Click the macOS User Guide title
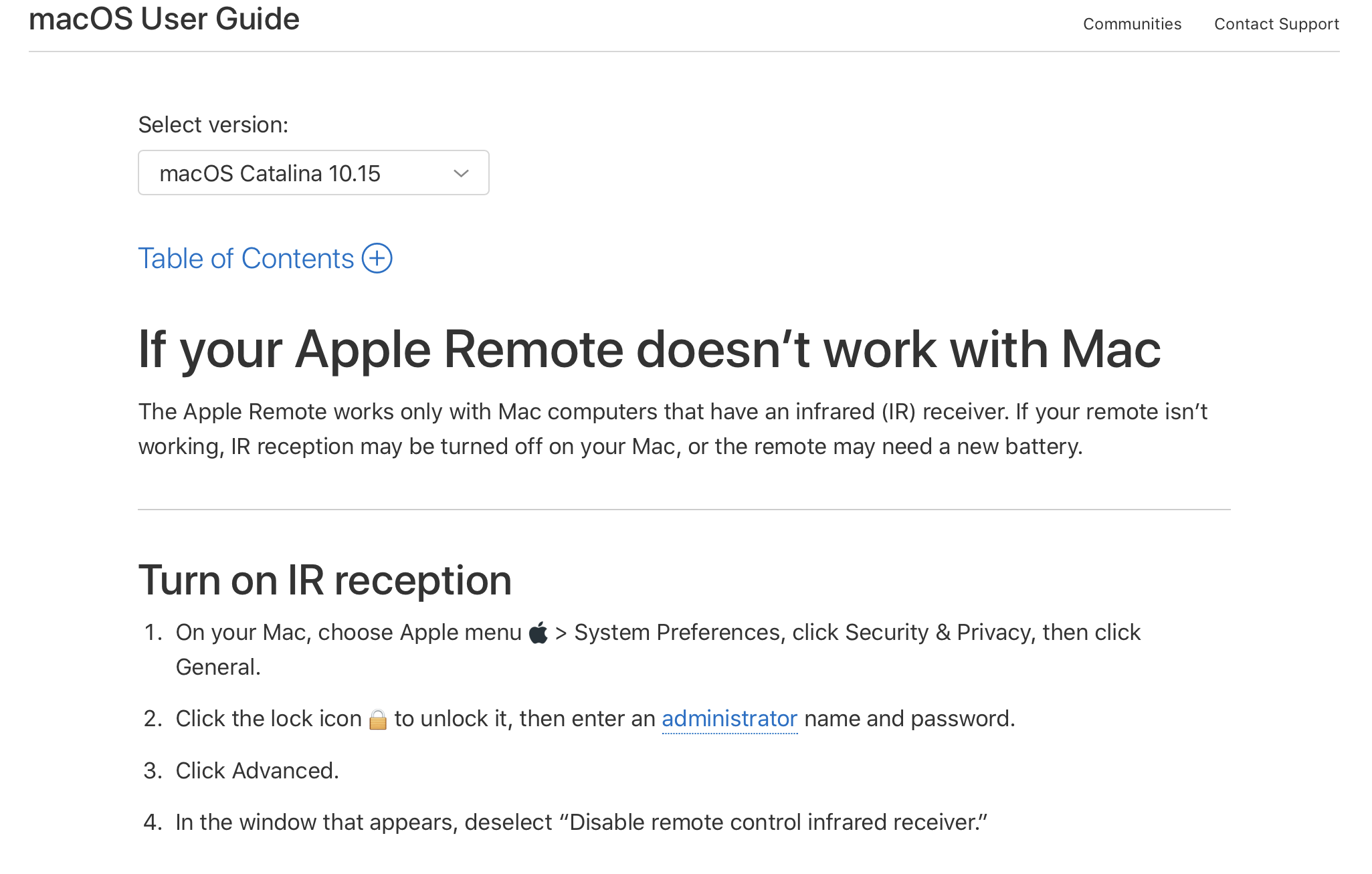 click(164, 19)
